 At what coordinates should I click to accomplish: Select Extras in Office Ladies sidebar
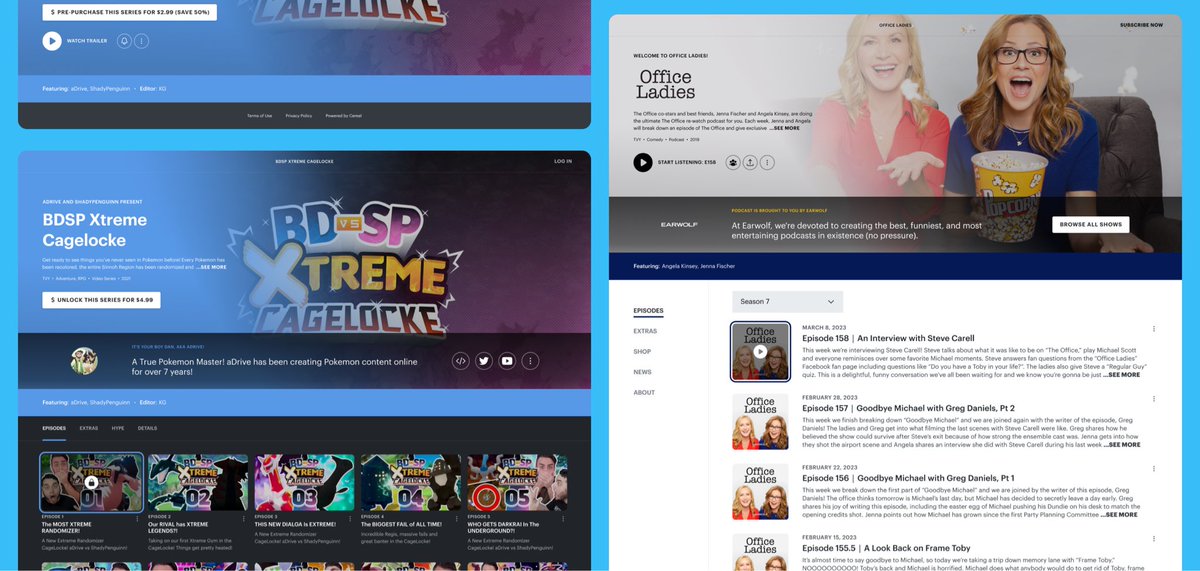tap(645, 331)
